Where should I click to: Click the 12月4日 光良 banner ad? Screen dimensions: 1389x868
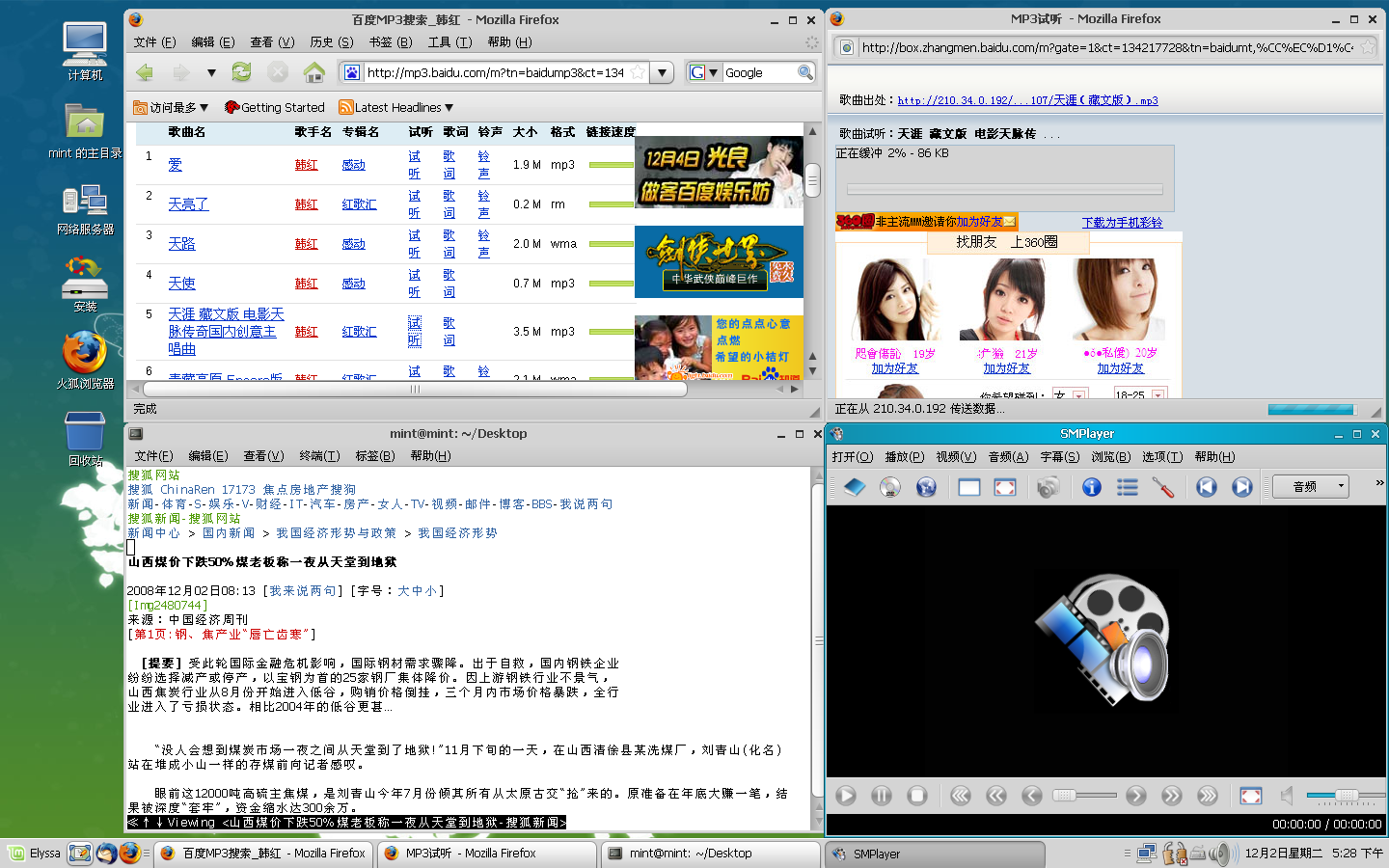pos(719,175)
